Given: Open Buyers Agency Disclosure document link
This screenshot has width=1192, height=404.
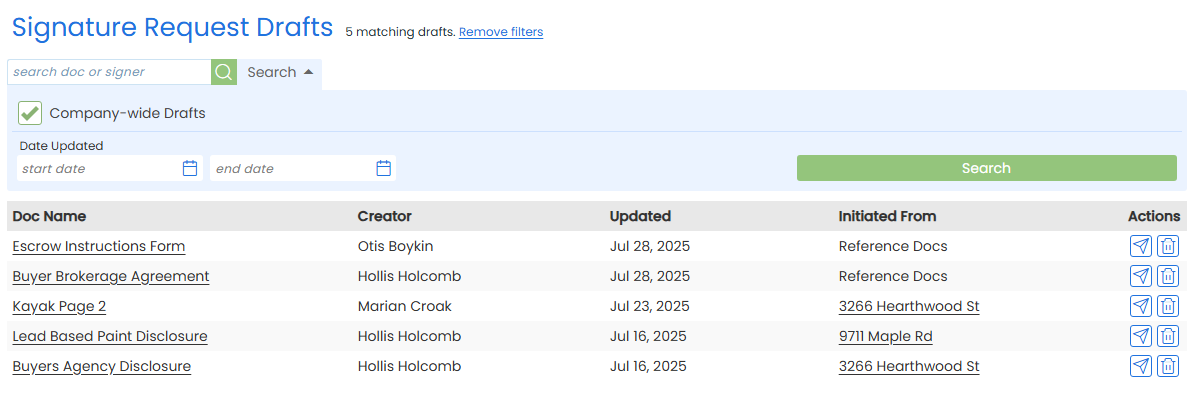Looking at the screenshot, I should 101,366.
